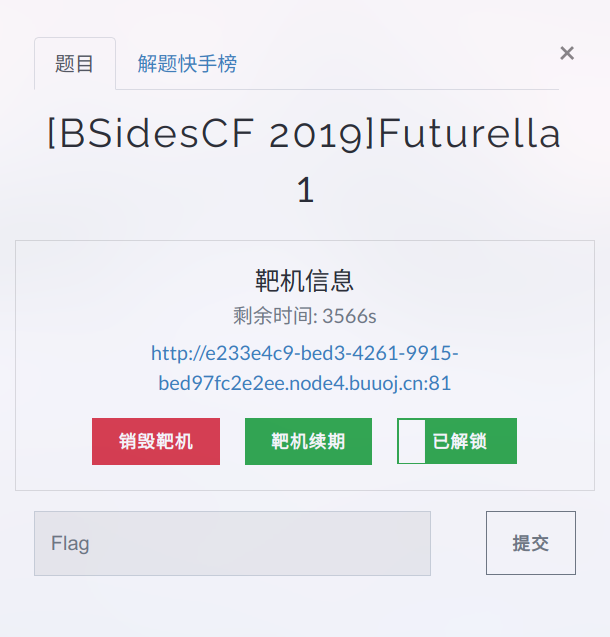
Task: Click the 已解锁 label text
Action: [x=459, y=441]
